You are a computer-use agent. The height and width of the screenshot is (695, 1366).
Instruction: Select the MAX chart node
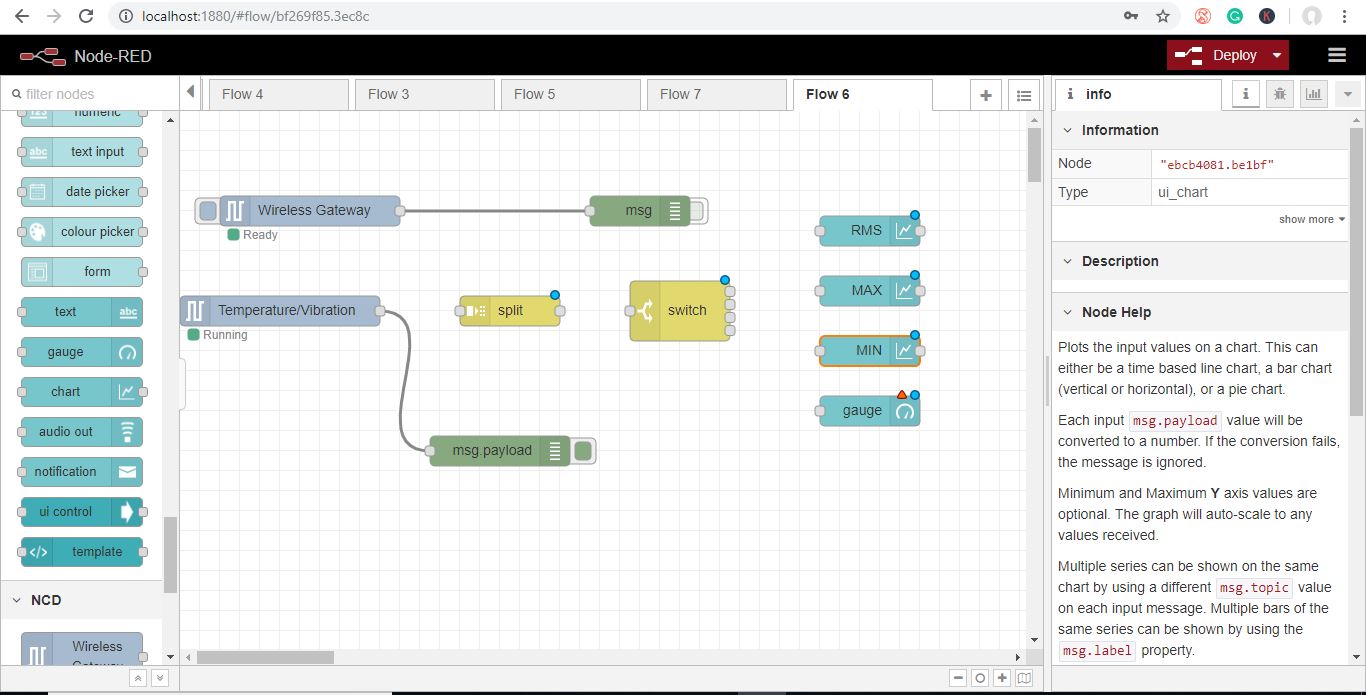pyautogui.click(x=870, y=291)
